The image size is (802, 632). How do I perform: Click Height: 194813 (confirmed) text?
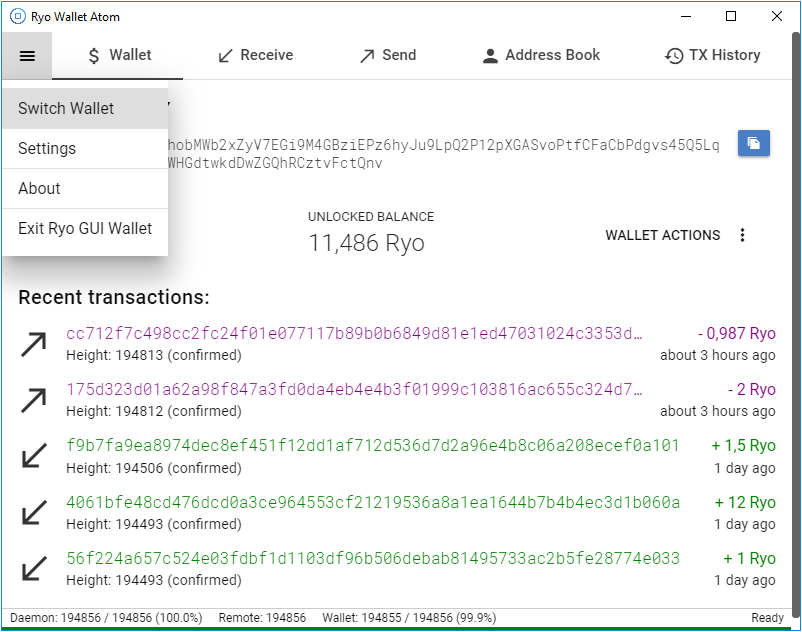click(x=154, y=355)
